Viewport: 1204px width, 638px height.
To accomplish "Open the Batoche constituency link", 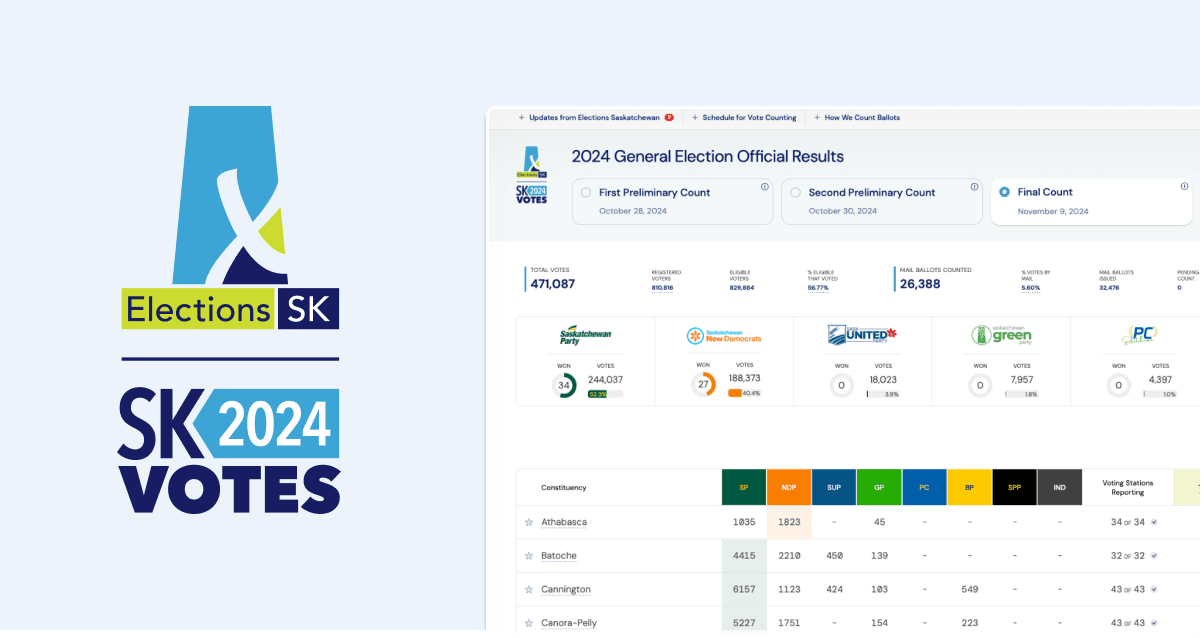I will pyautogui.click(x=559, y=556).
